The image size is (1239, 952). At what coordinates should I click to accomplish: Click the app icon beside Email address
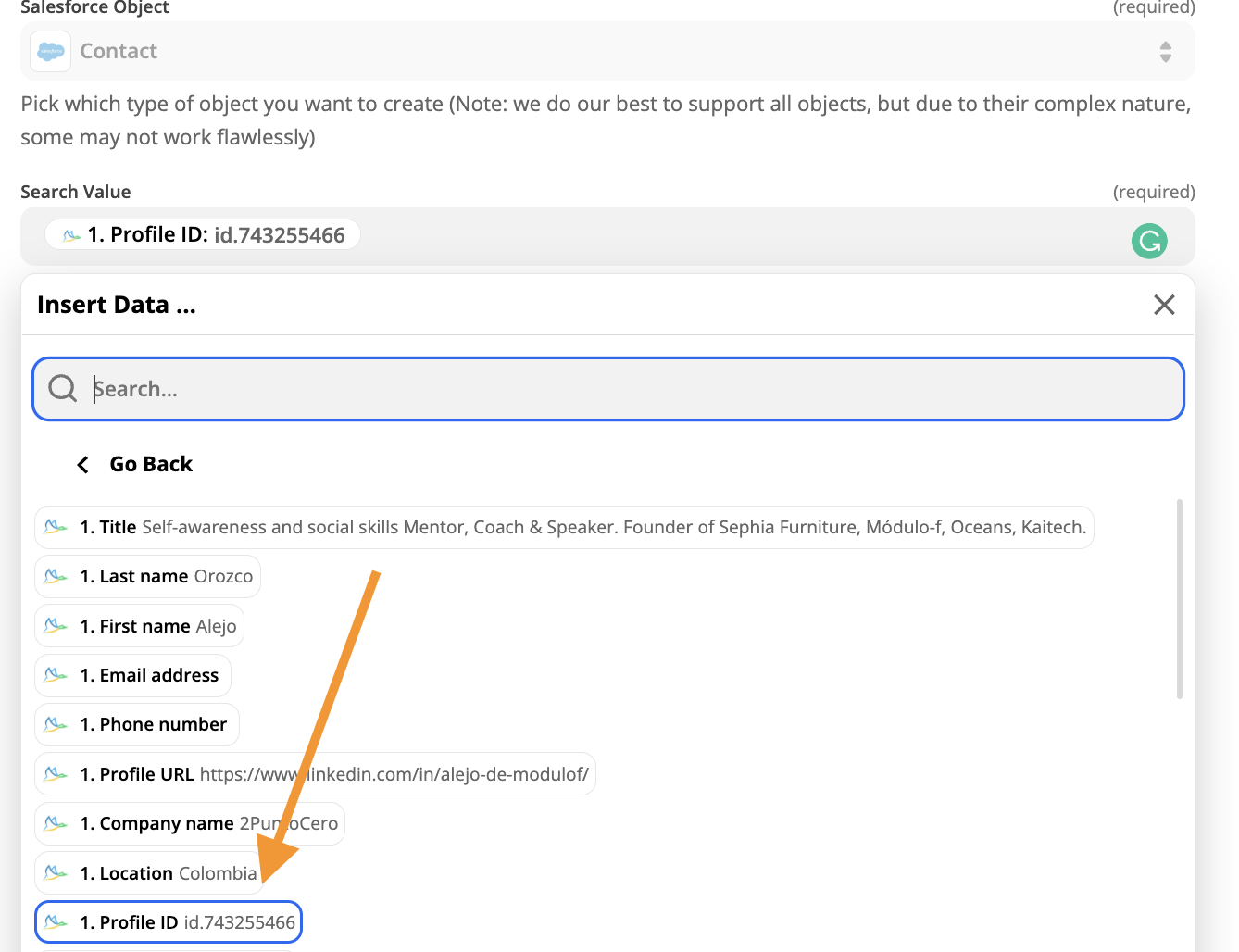[56, 675]
